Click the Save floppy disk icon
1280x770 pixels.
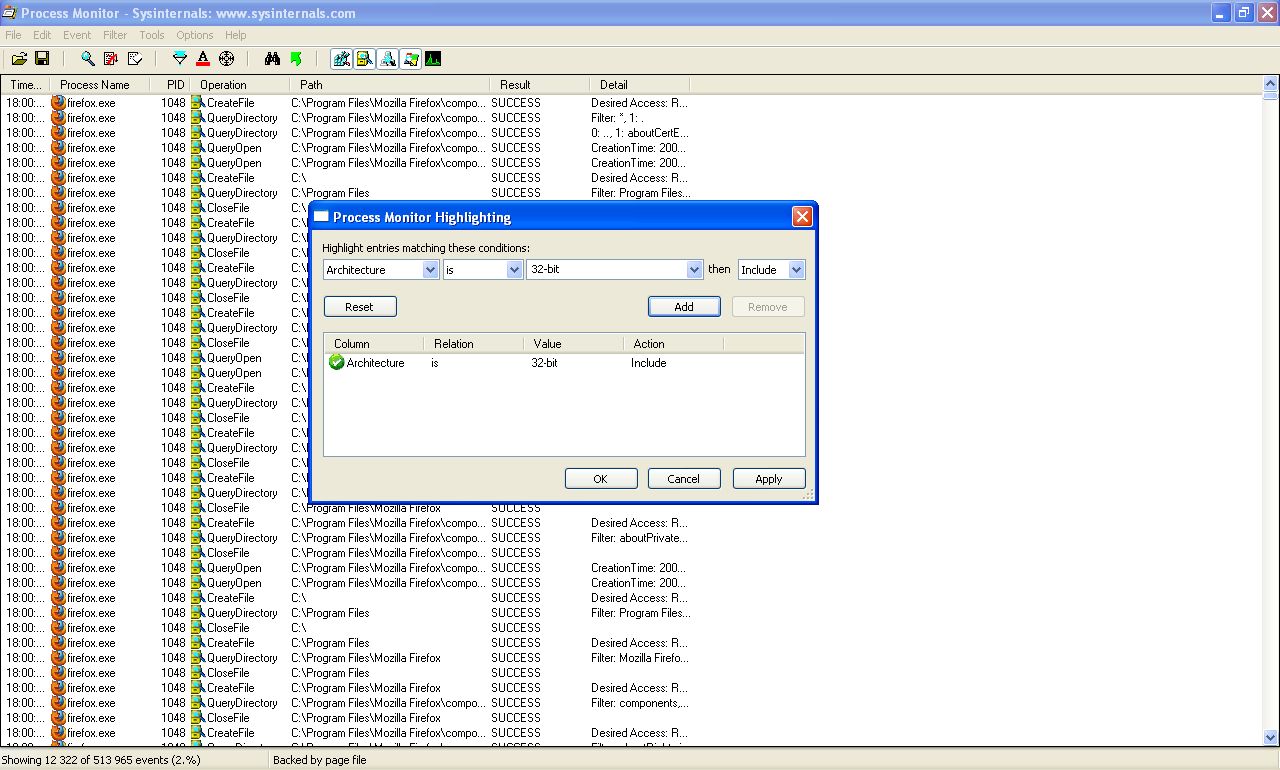click(42, 59)
